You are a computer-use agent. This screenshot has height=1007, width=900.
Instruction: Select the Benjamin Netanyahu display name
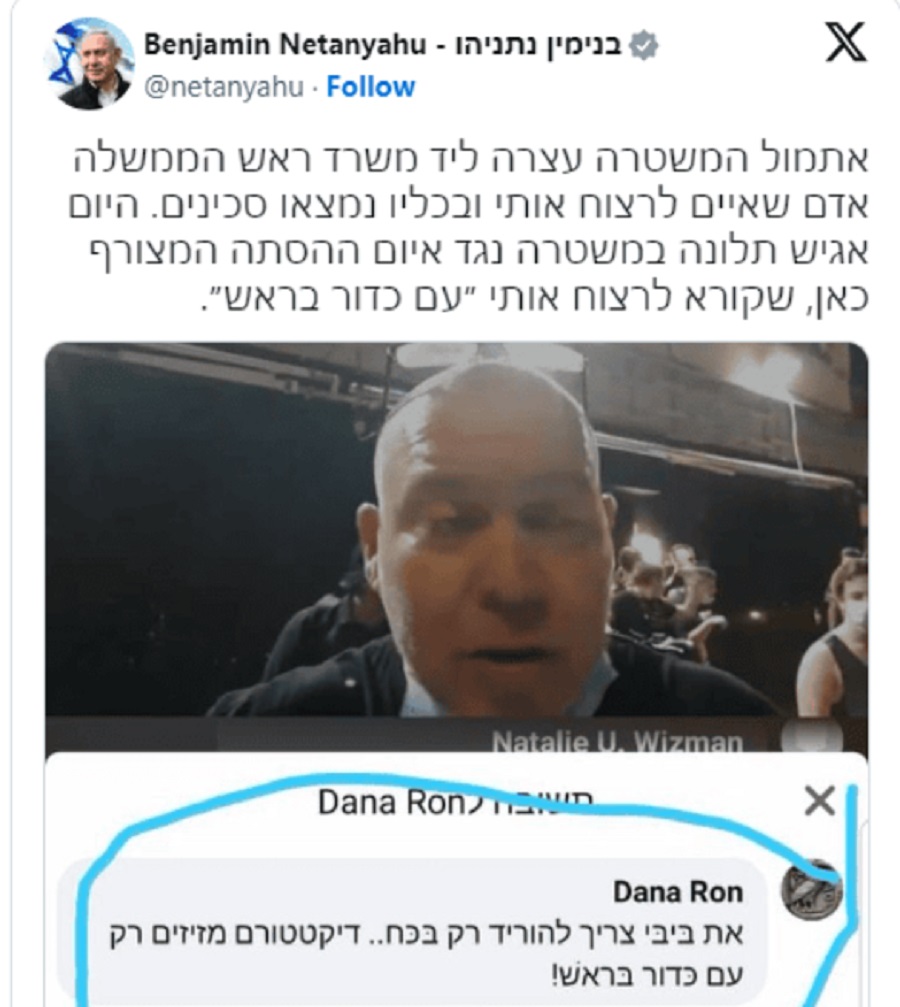[285, 45]
